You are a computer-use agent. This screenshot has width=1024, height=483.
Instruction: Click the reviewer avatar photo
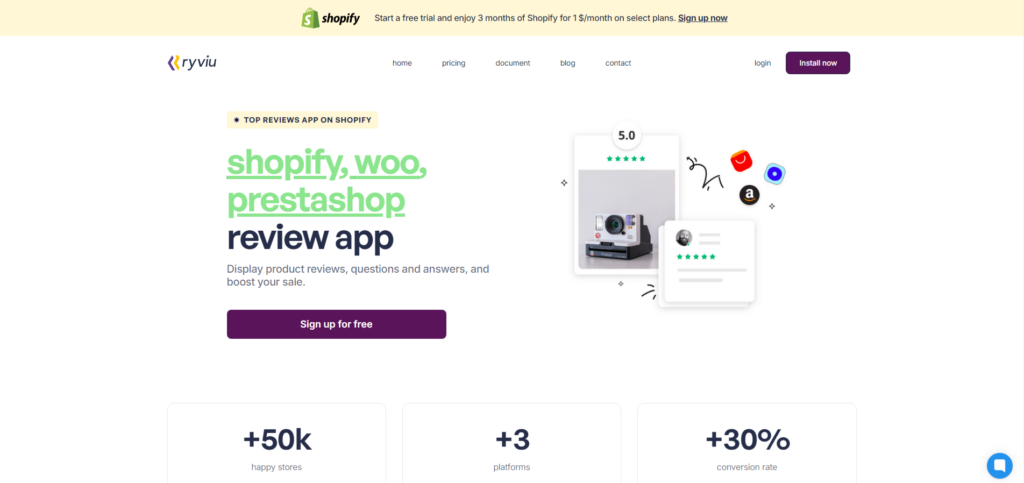[684, 238]
